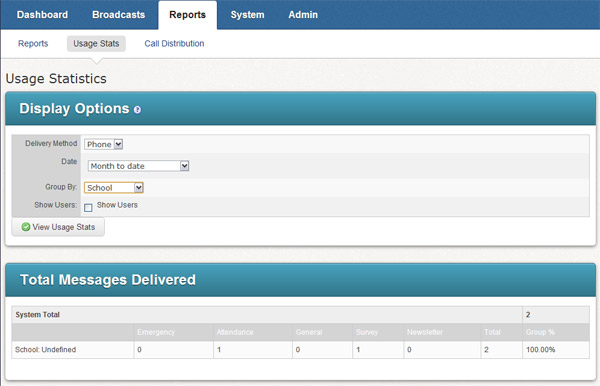Click the View Usage Stats button
This screenshot has width=600, height=386.
[x=58, y=227]
